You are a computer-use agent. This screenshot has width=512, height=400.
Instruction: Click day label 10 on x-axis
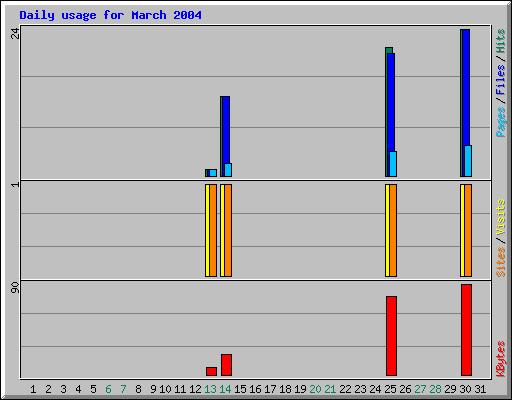[165, 389]
